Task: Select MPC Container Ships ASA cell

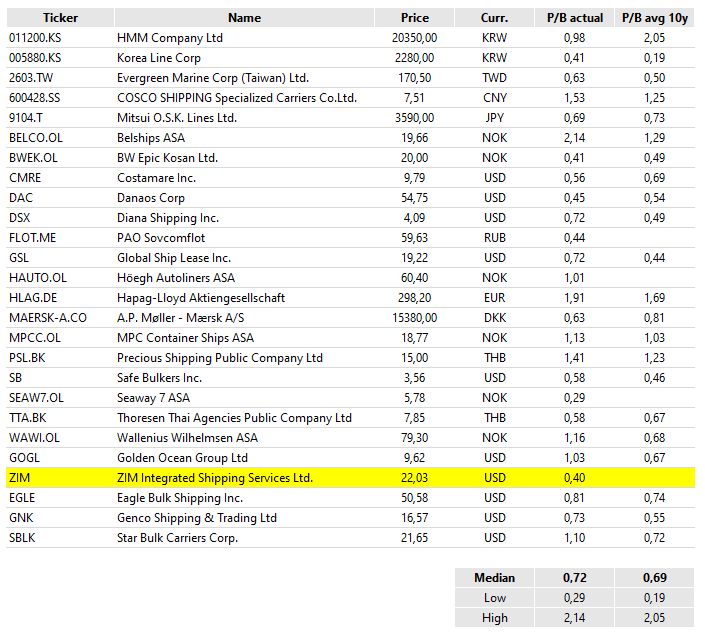Action: pyautogui.click(x=244, y=338)
